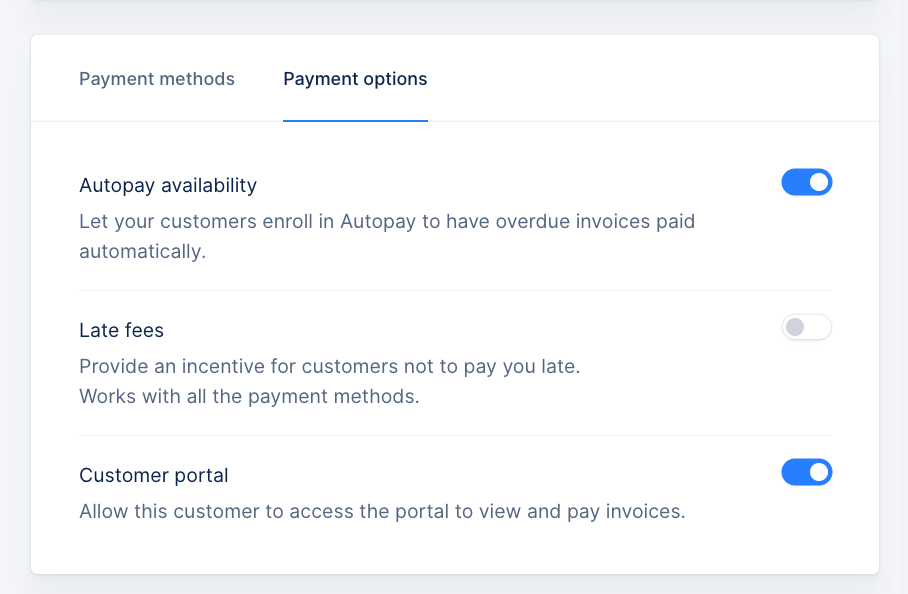Screen dimensions: 908x594
Task: Click the Customer portal heading
Action: click(x=154, y=475)
